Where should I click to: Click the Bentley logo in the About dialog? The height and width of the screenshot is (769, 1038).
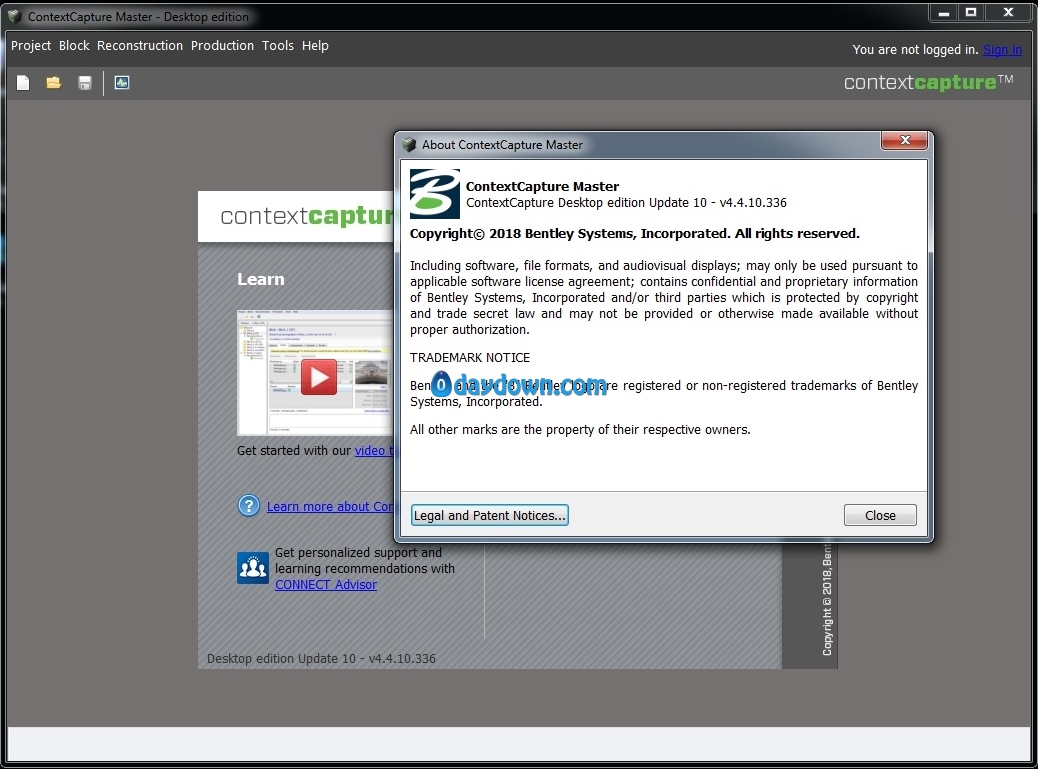click(x=434, y=194)
